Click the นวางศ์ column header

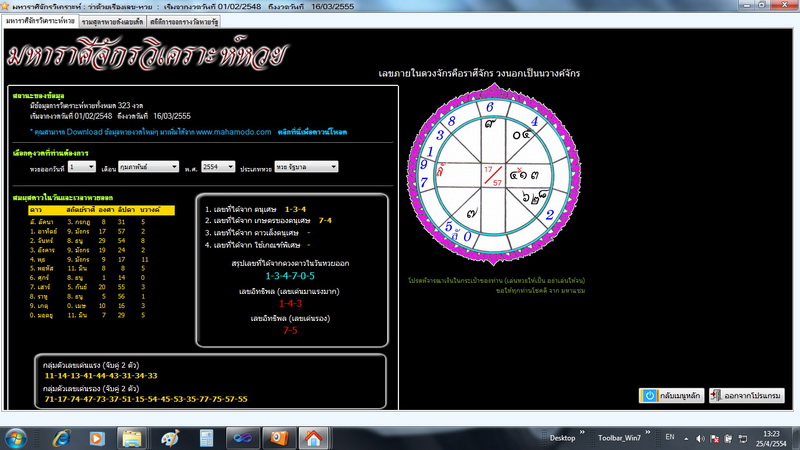tap(149, 210)
